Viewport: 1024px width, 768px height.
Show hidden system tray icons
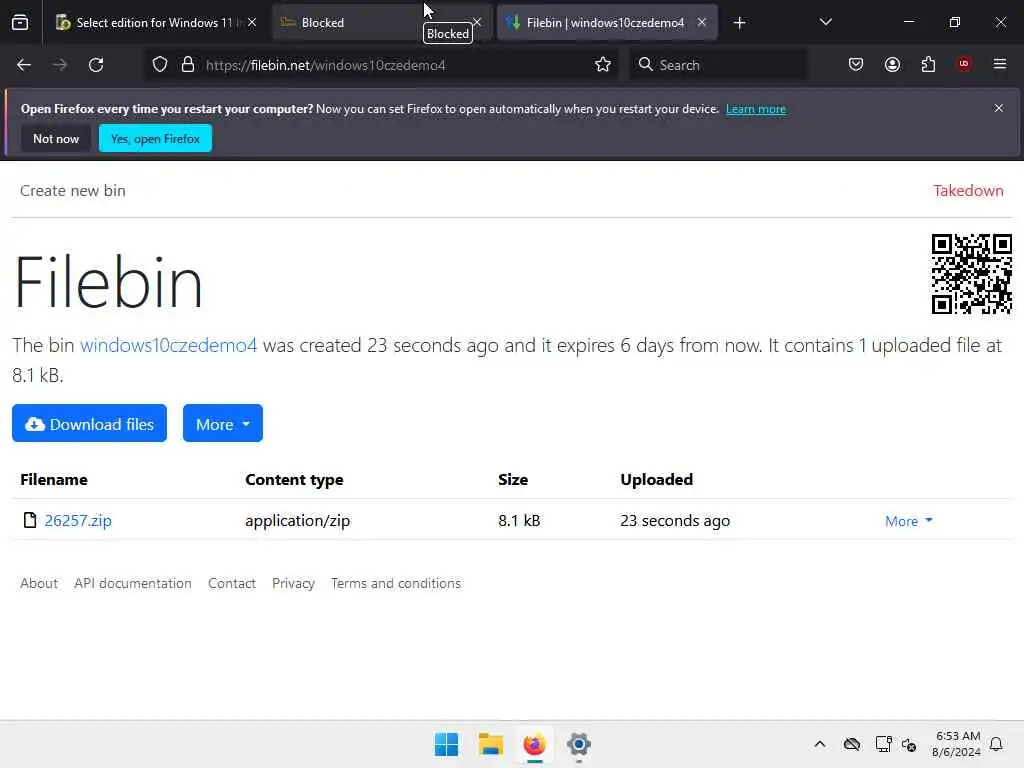pyautogui.click(x=820, y=744)
